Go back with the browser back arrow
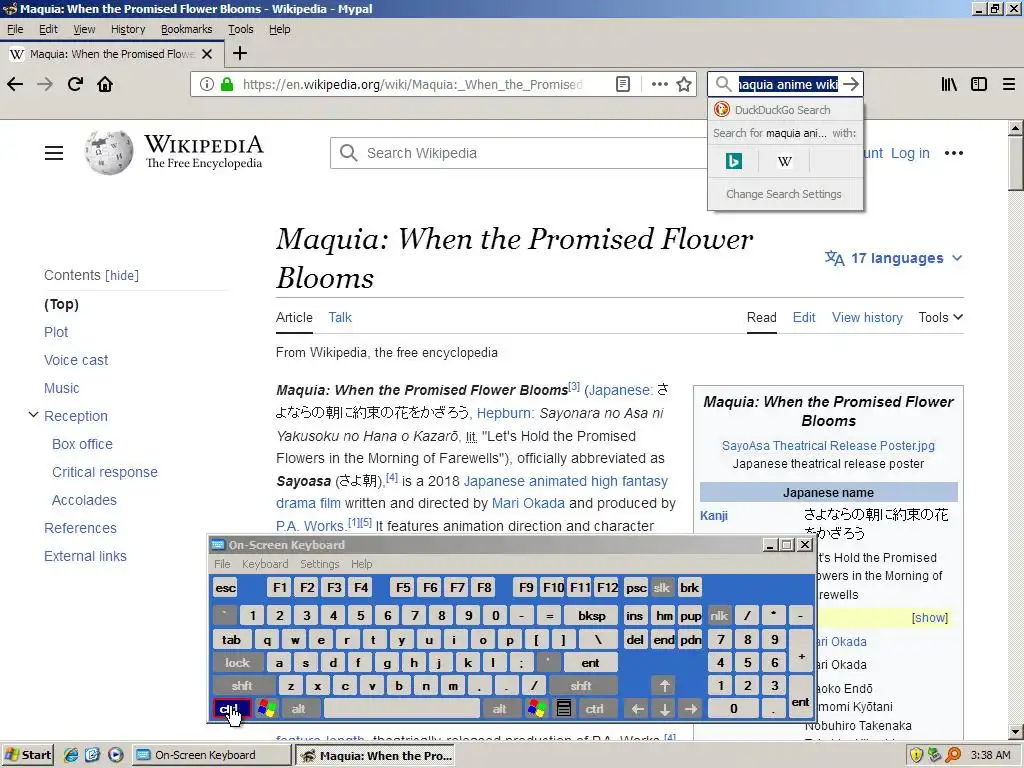 15,84
